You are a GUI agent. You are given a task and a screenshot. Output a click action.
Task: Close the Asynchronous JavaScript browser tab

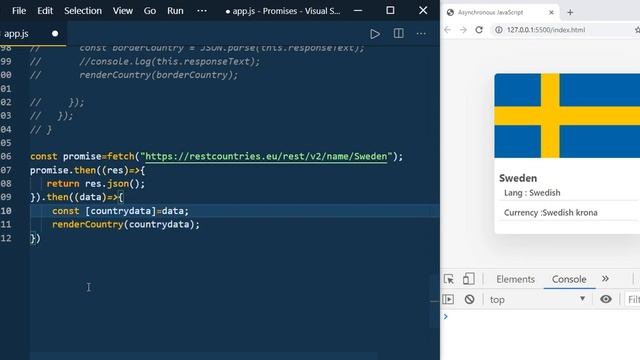pyautogui.click(x=551, y=12)
